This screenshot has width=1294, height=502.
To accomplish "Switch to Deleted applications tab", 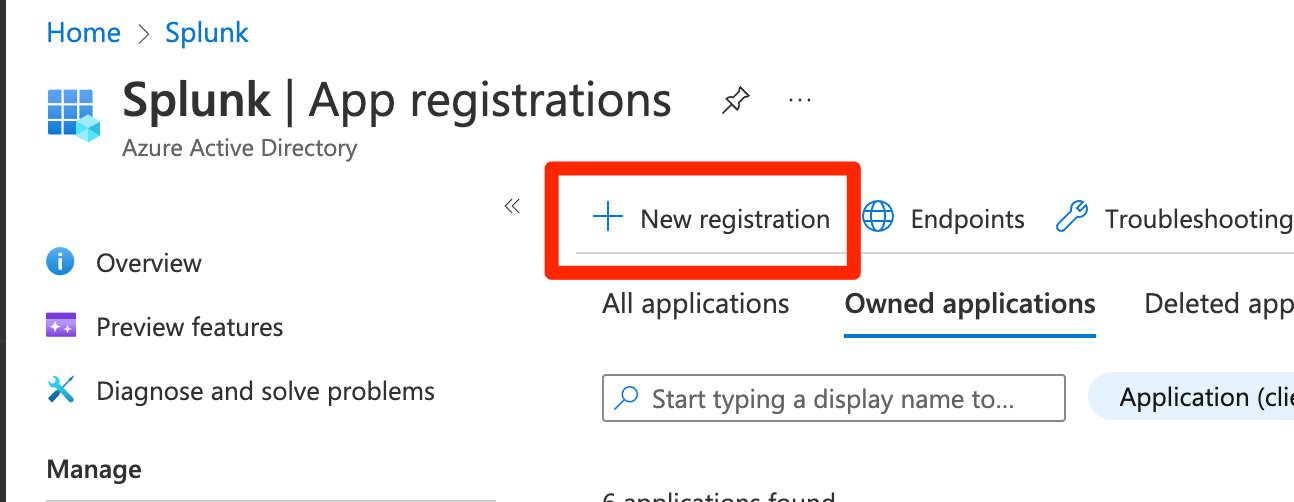I will (1219, 304).
